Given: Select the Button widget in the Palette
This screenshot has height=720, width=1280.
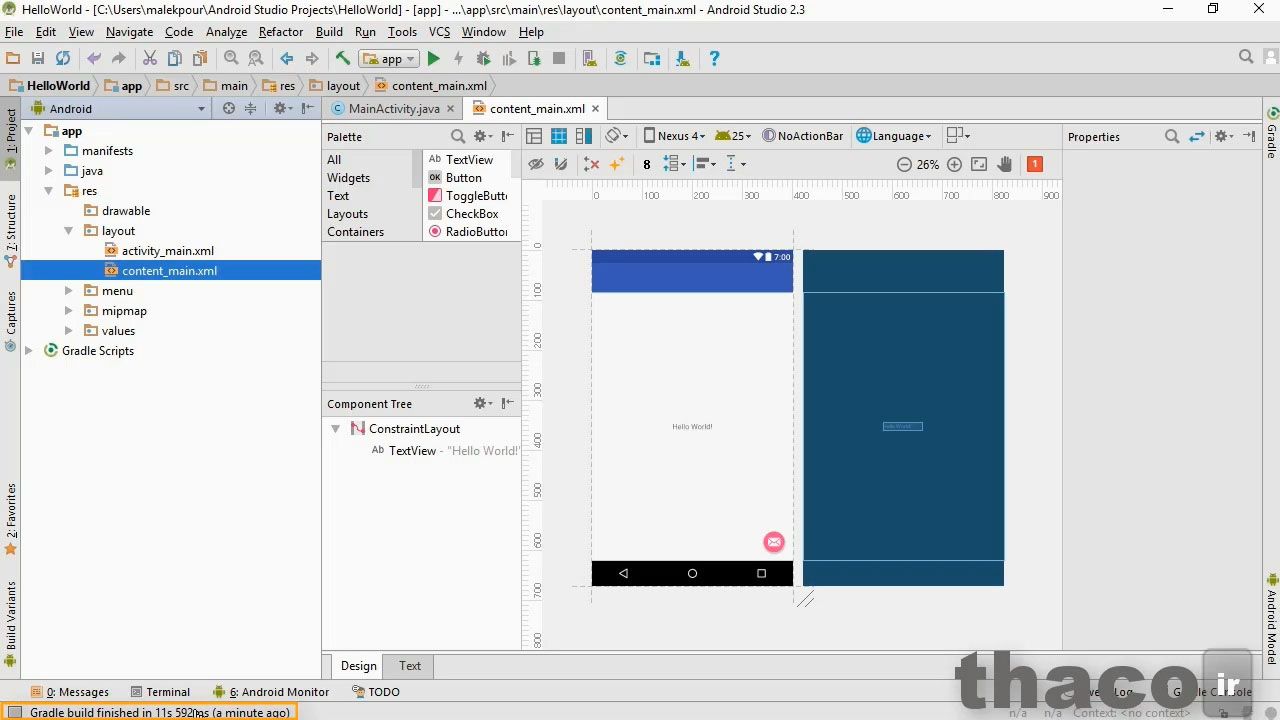Looking at the screenshot, I should 464,178.
